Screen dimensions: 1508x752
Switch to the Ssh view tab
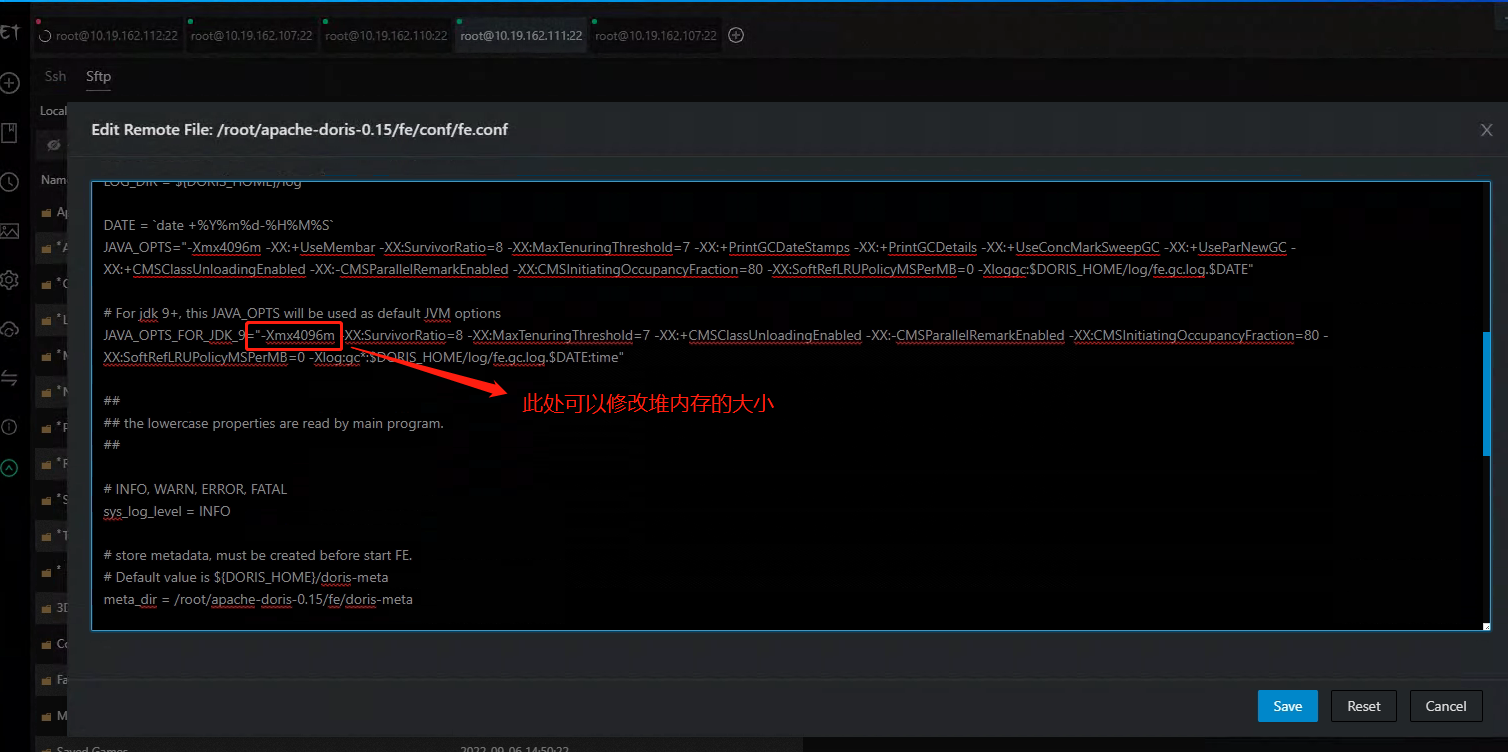(56, 76)
